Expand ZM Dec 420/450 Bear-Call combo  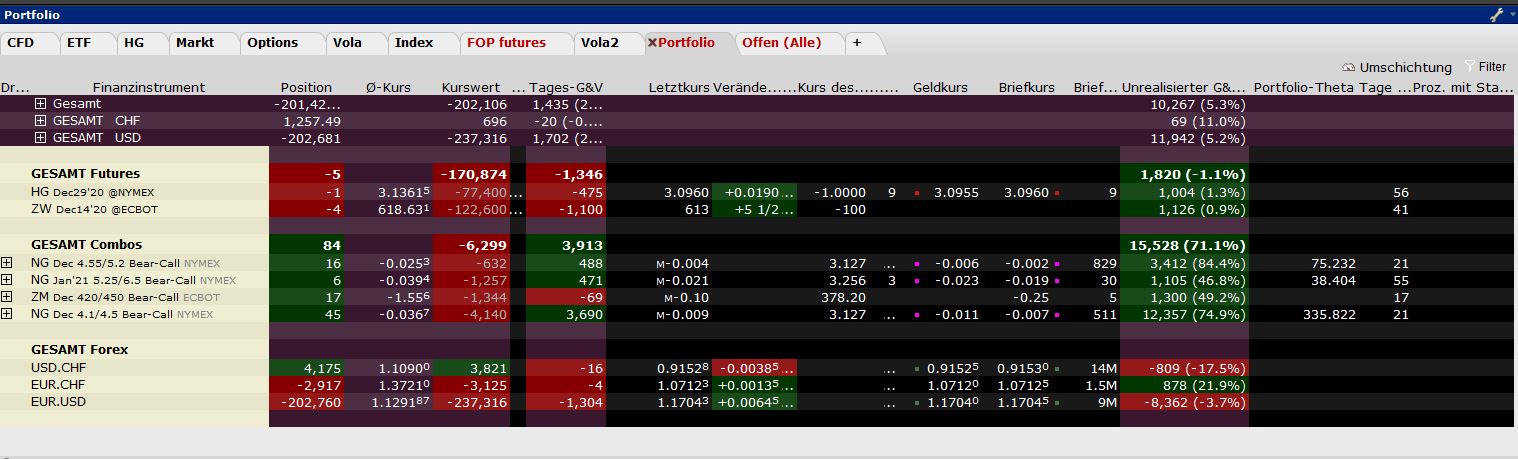pos(7,297)
